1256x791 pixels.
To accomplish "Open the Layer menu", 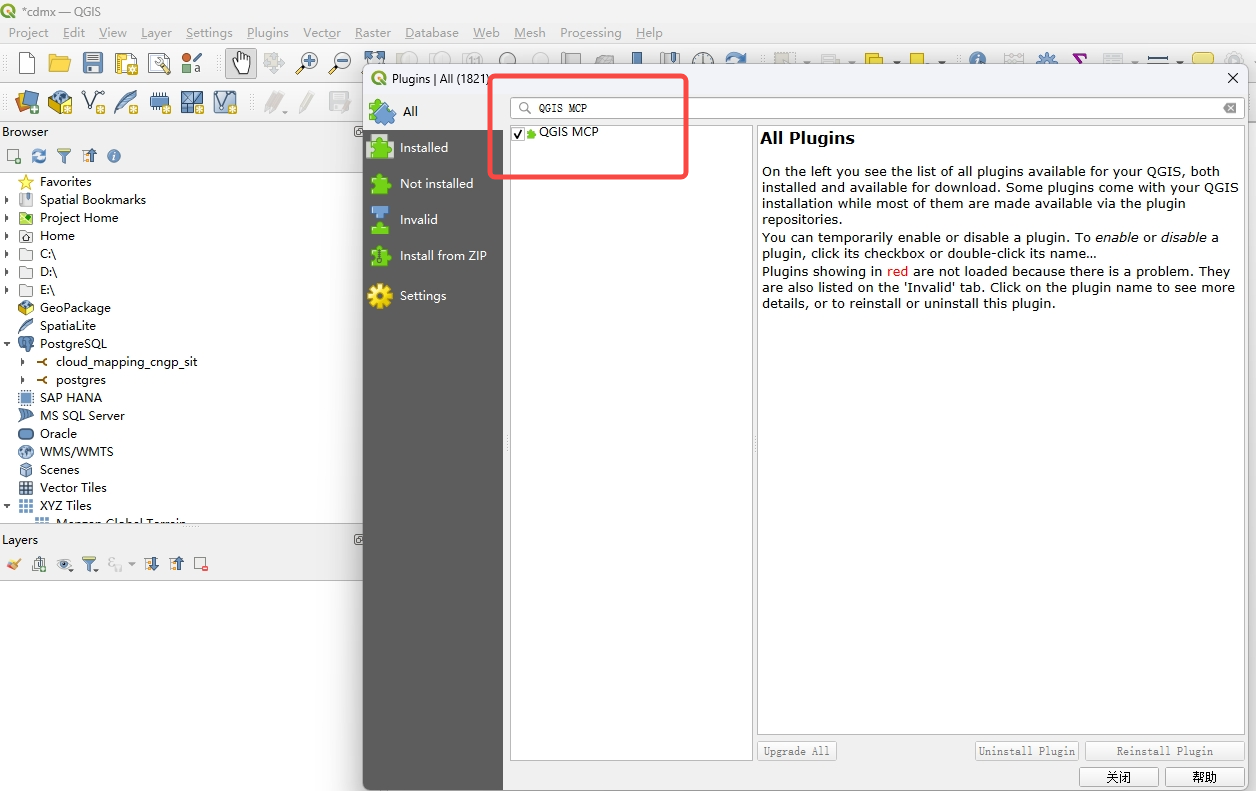I will 156,33.
